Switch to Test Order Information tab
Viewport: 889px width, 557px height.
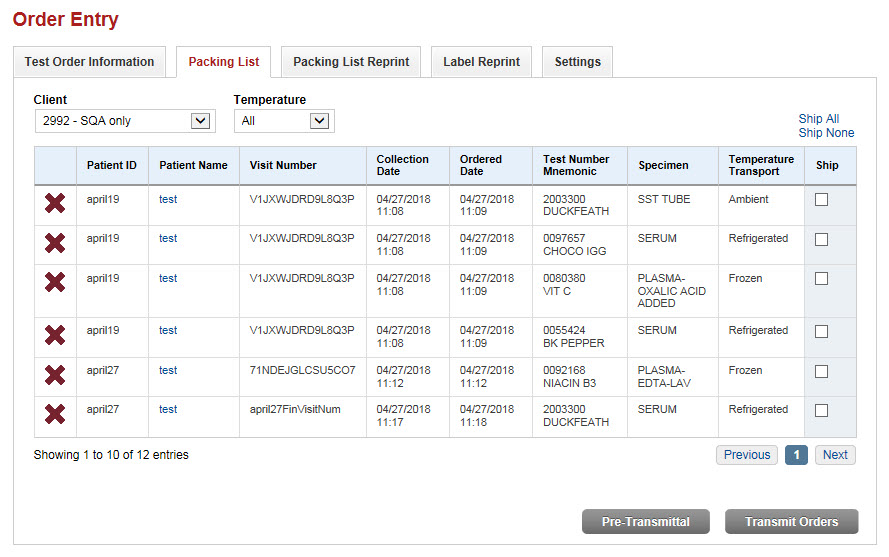[89, 62]
